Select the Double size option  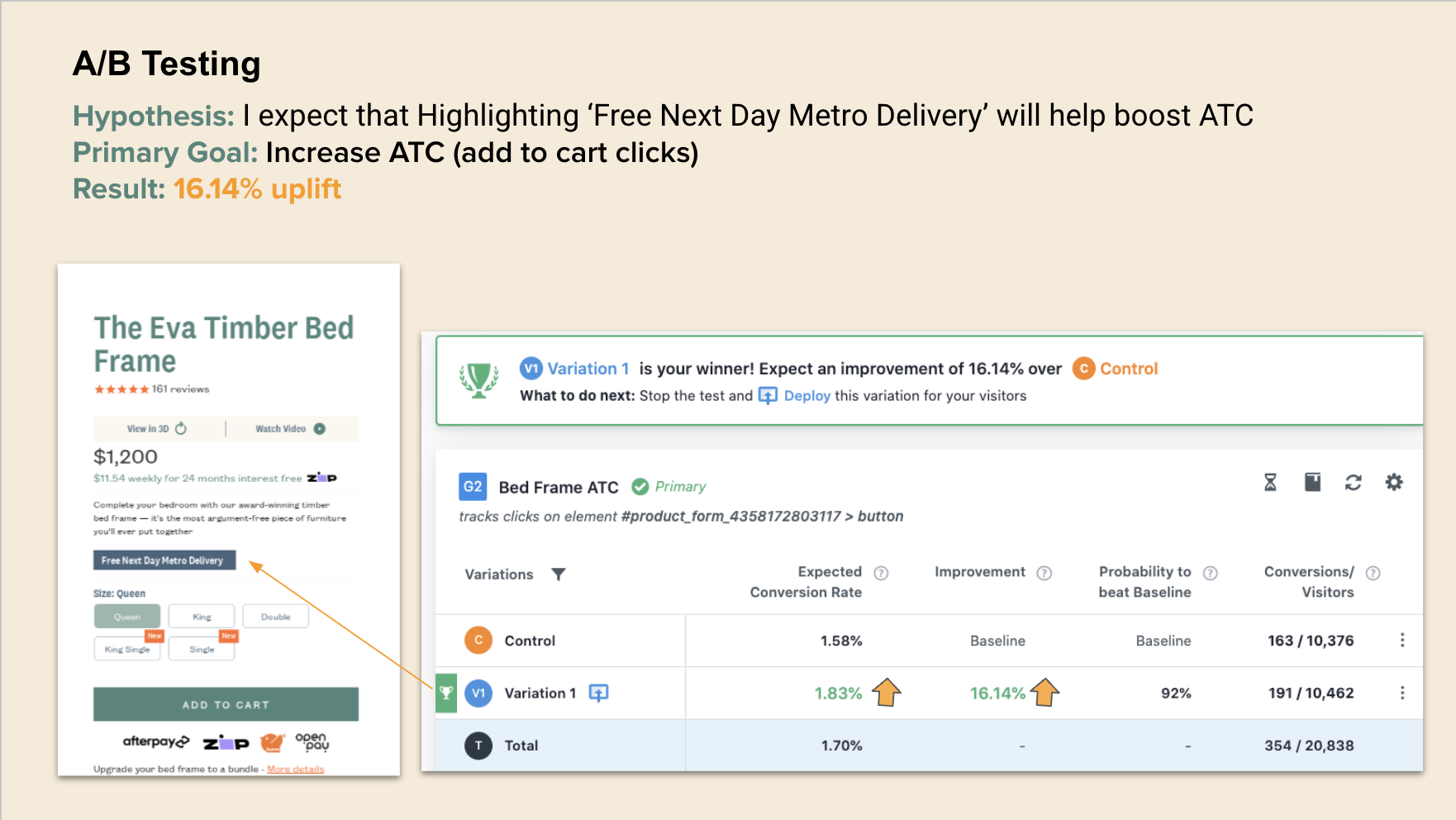coord(275,617)
